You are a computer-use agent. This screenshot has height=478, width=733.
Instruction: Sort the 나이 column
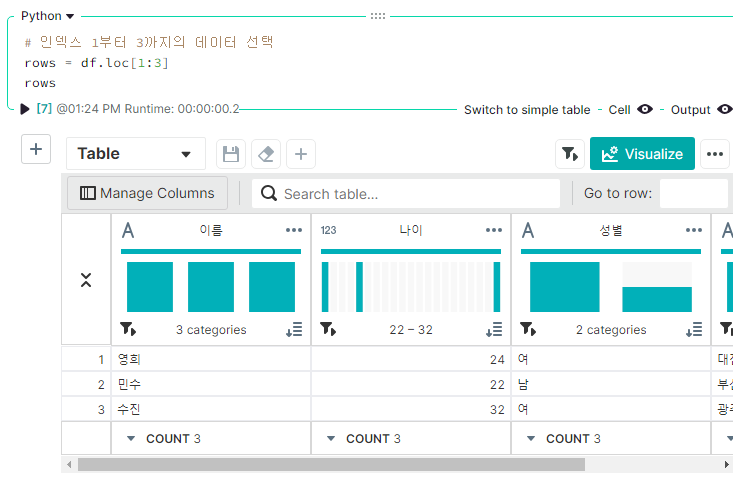click(x=494, y=329)
